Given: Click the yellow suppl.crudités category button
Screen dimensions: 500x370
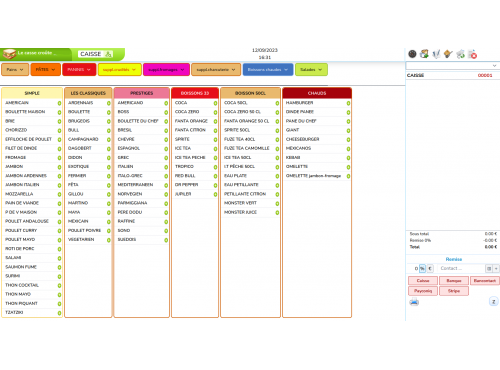Looking at the screenshot, I should click(119, 70).
